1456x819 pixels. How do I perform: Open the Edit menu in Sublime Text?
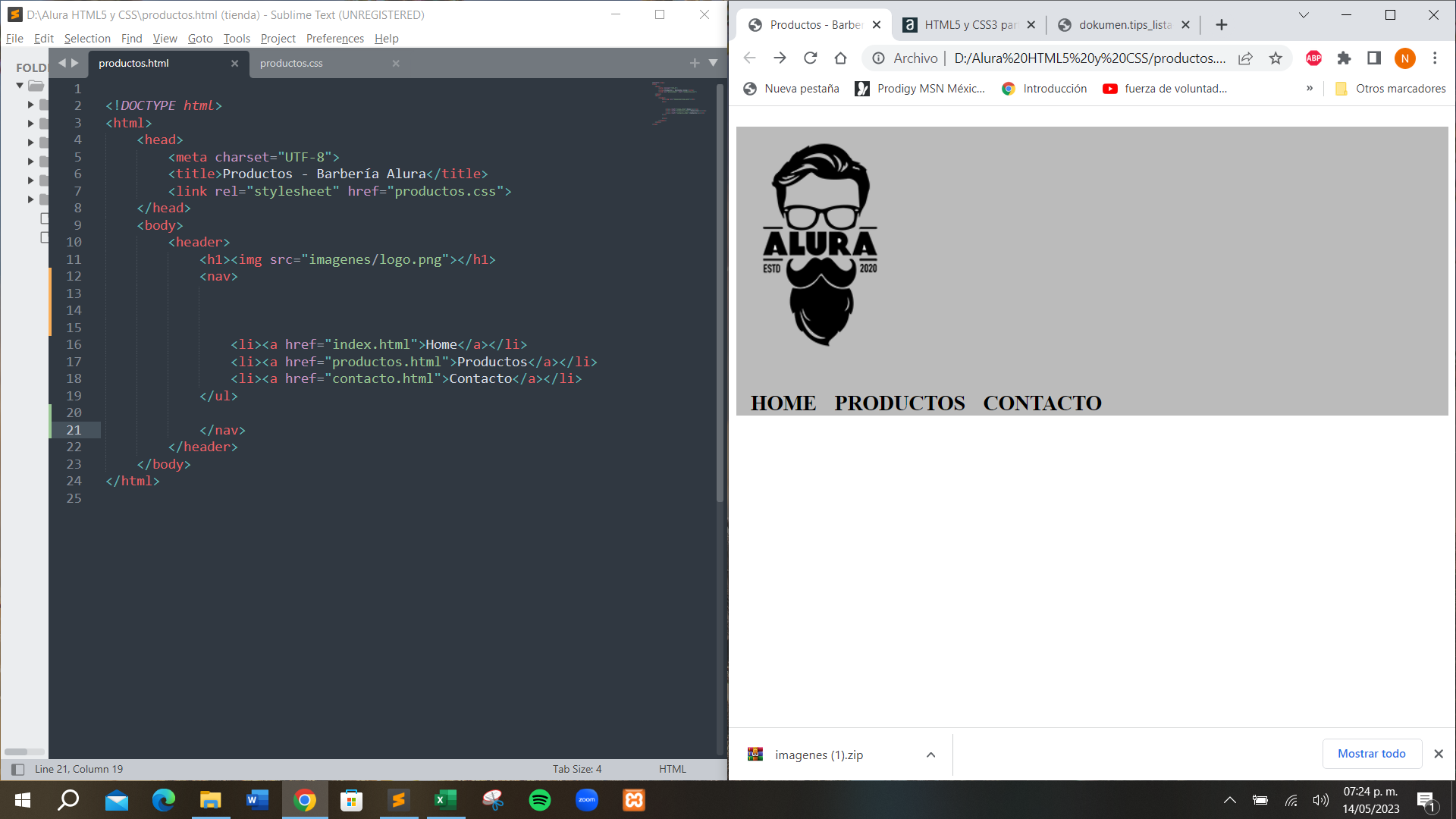pos(44,39)
